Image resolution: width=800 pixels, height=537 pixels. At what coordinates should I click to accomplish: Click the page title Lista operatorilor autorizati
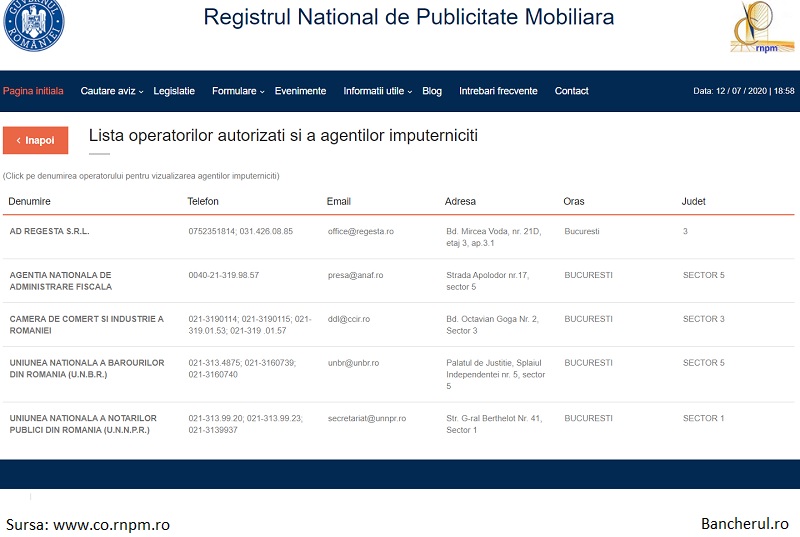(x=283, y=136)
